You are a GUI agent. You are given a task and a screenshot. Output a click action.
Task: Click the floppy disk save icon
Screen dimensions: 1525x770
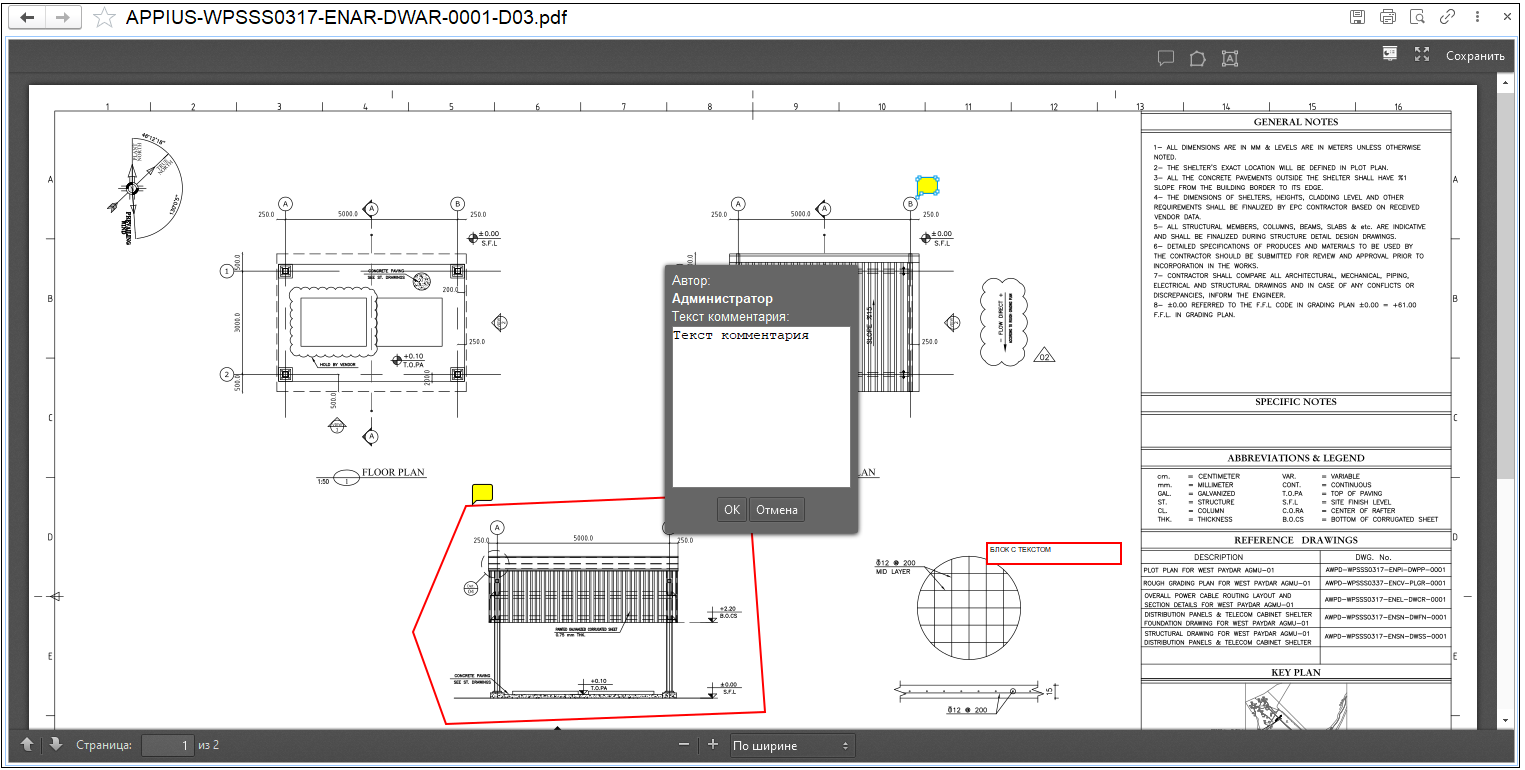pos(1357,17)
